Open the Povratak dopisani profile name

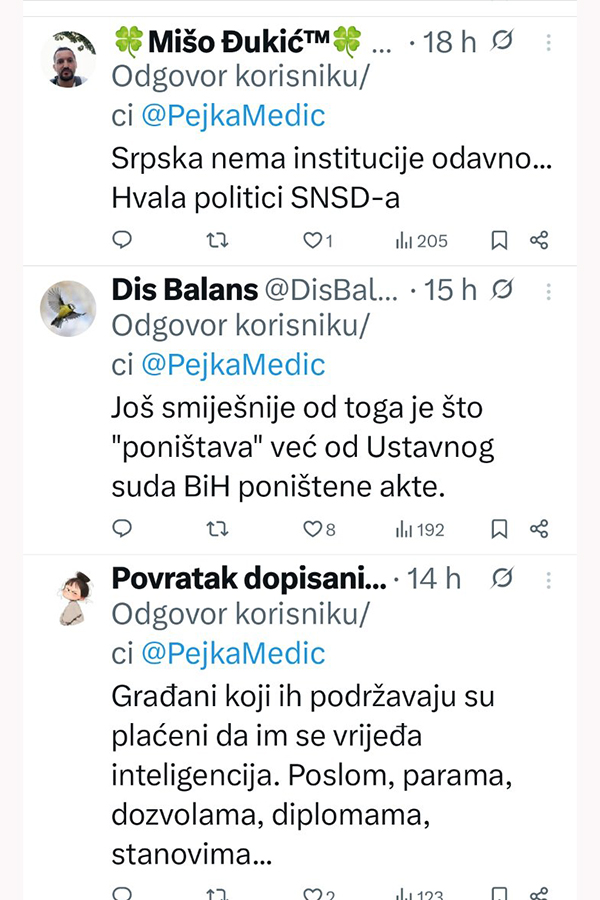click(x=248, y=579)
